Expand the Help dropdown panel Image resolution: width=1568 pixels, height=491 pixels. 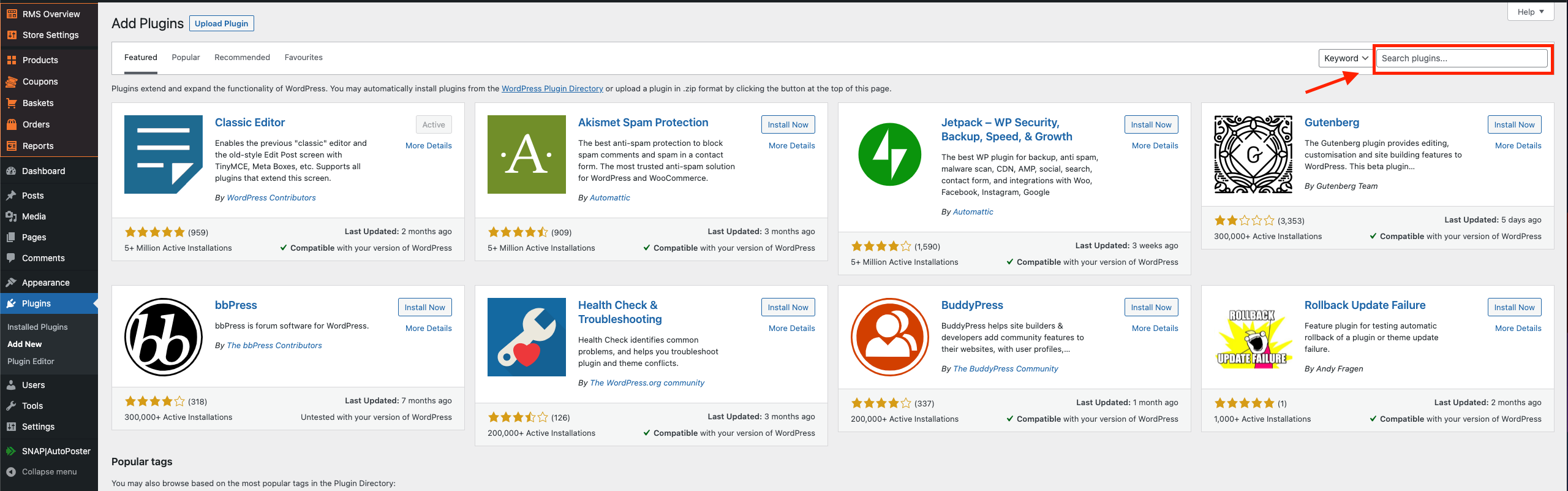tap(1531, 12)
